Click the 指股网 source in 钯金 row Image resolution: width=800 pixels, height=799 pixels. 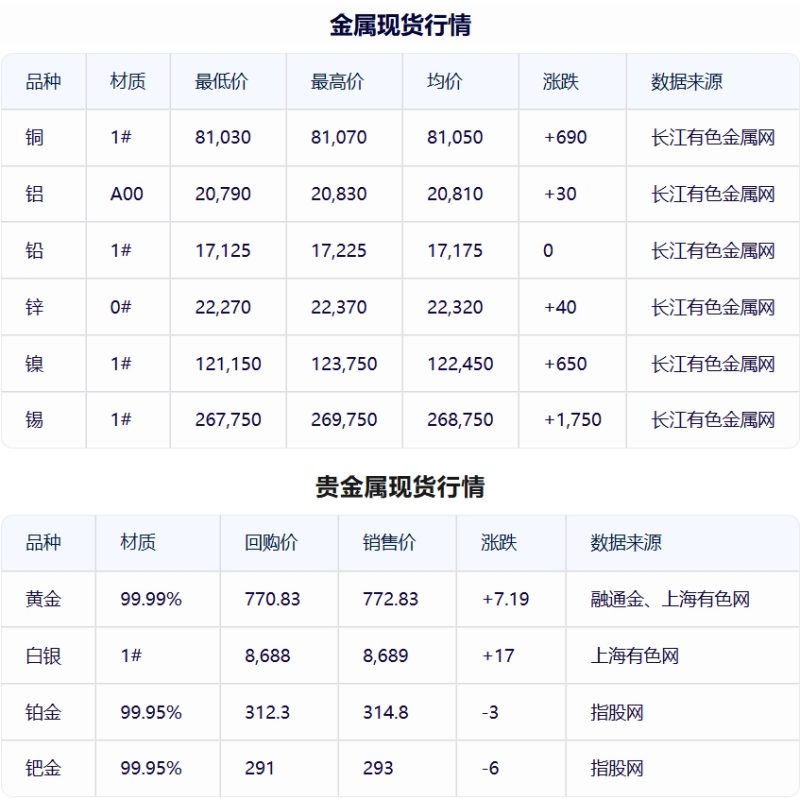[x=617, y=768]
